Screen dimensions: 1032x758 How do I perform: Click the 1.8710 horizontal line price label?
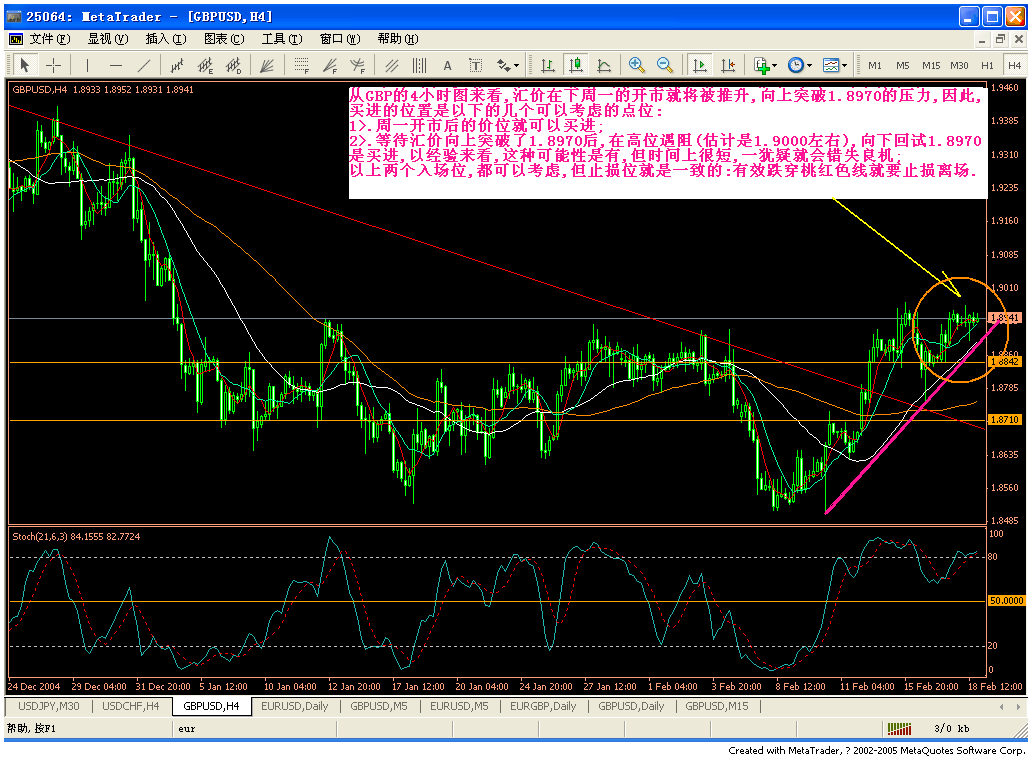1005,420
